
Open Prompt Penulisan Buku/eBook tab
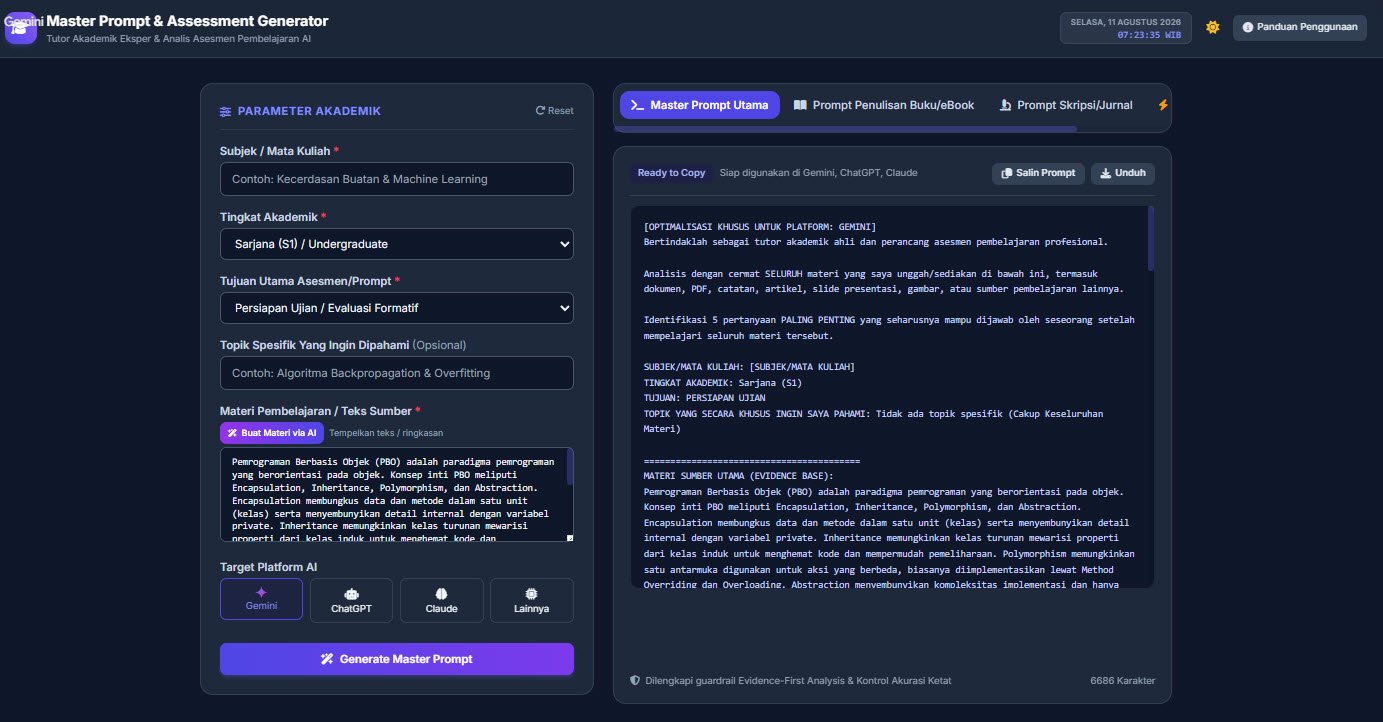(x=883, y=105)
